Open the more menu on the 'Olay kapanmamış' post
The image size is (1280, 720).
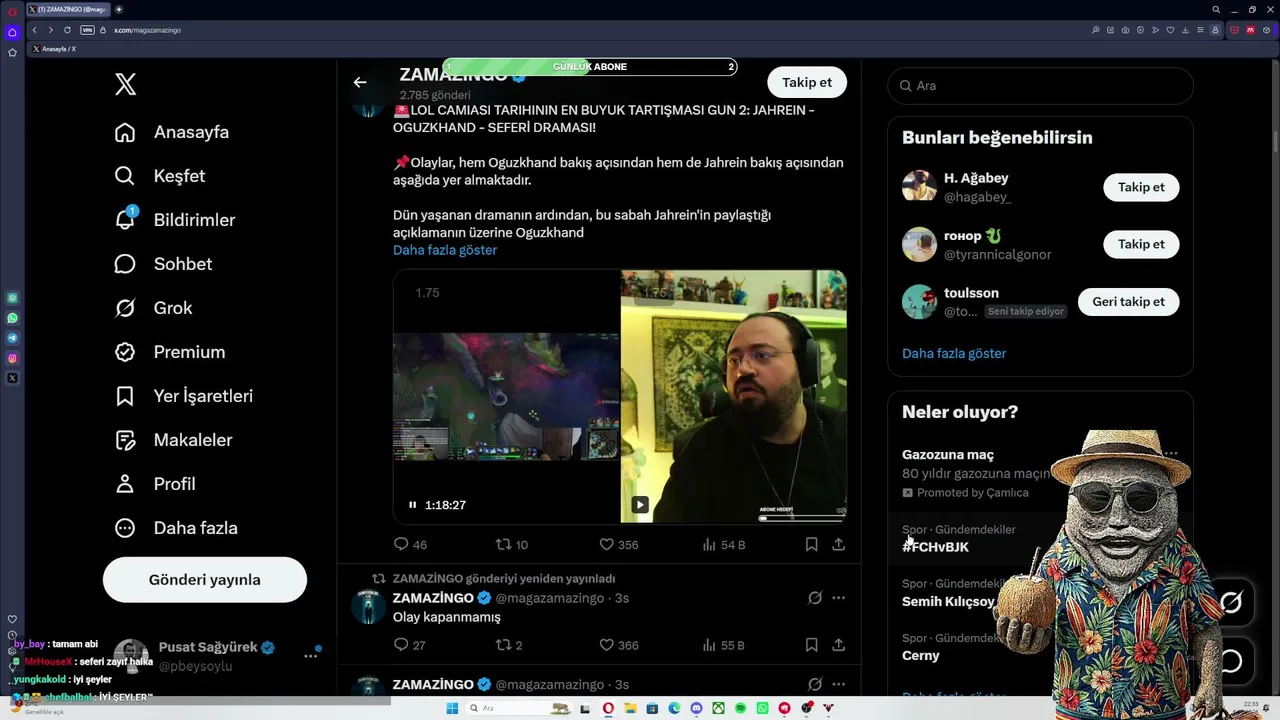point(839,598)
